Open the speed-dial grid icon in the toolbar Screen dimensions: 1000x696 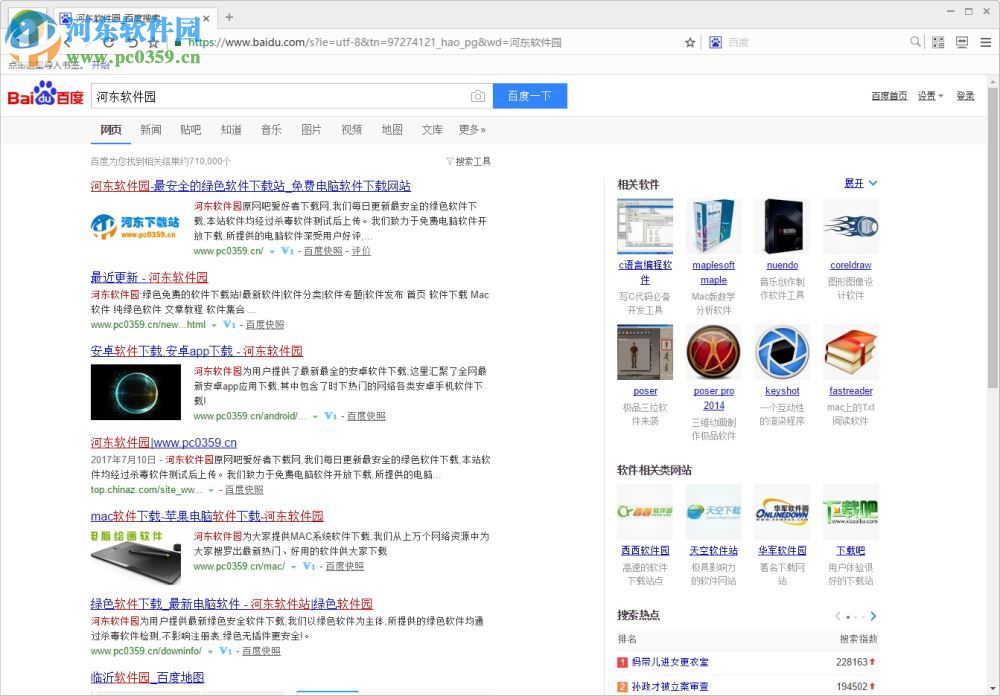pyautogui.click(x=937, y=42)
